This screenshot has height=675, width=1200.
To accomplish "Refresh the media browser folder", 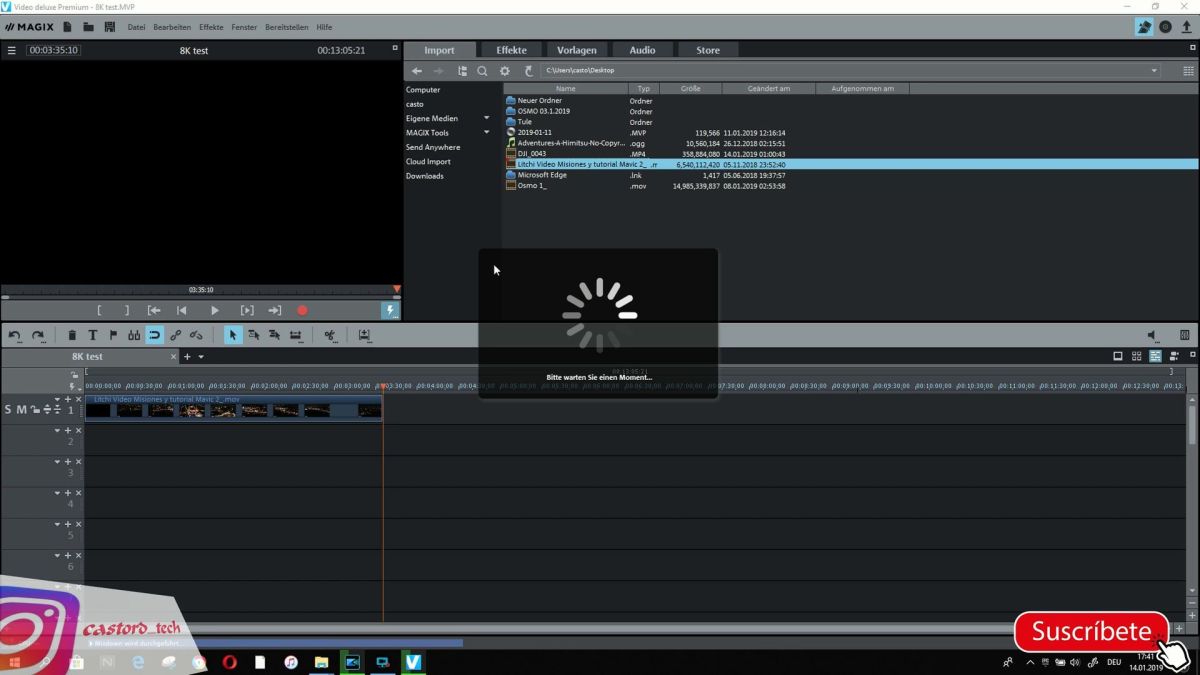I will (529, 71).
